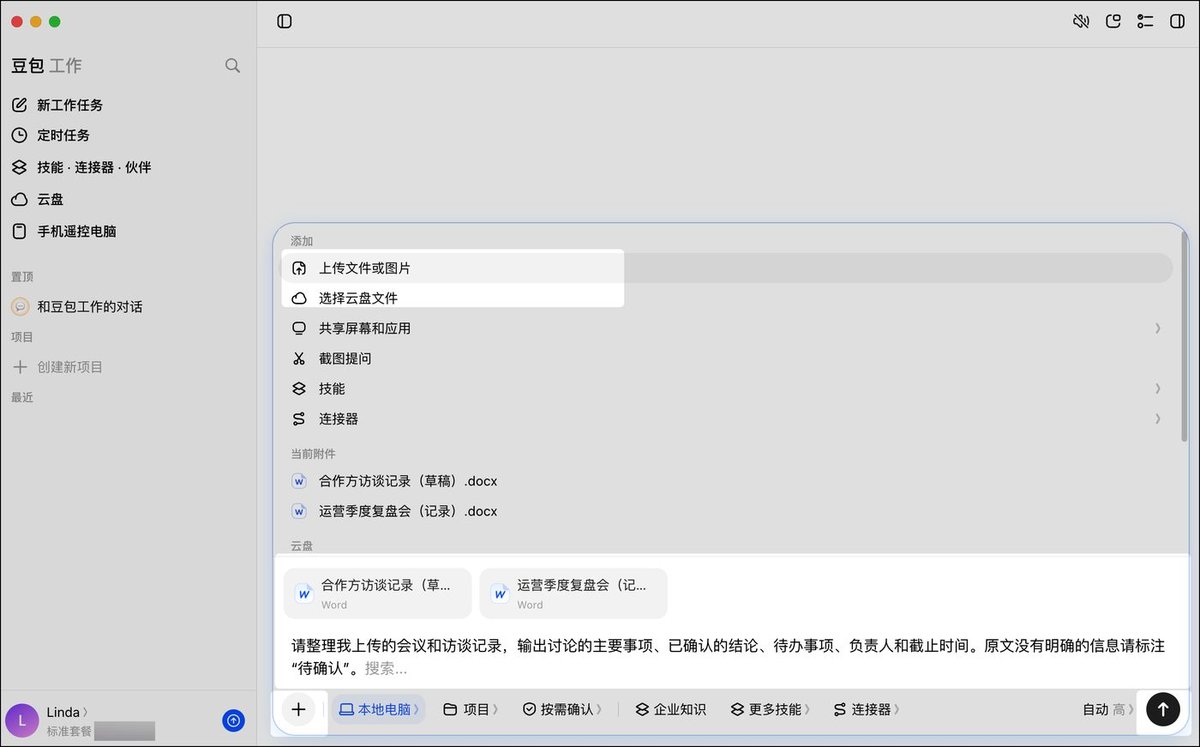Open 手机遥控电脑
1200x747 pixels.
point(128,231)
